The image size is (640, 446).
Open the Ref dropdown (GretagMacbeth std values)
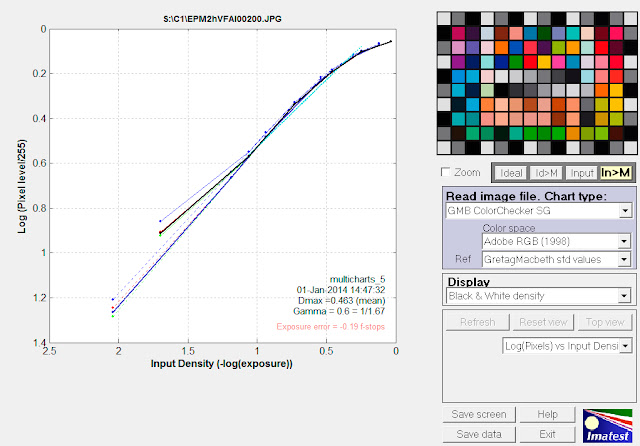[x=556, y=260]
